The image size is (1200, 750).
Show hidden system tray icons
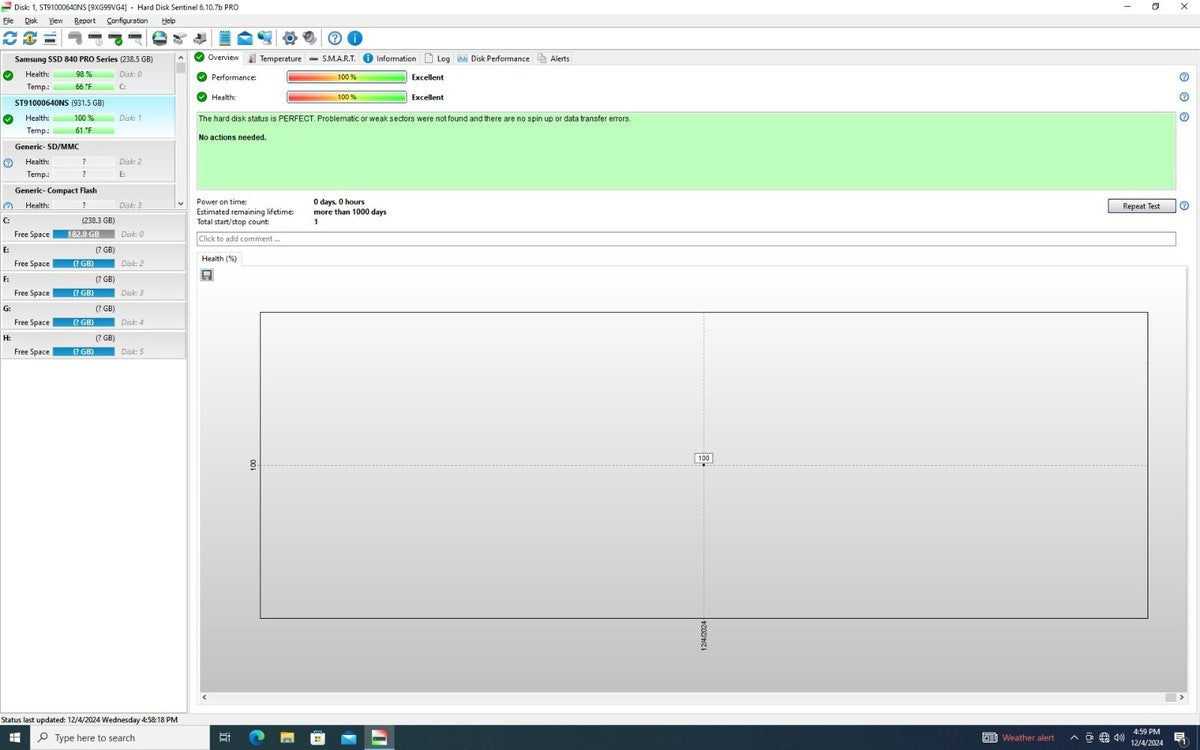pos(1074,738)
